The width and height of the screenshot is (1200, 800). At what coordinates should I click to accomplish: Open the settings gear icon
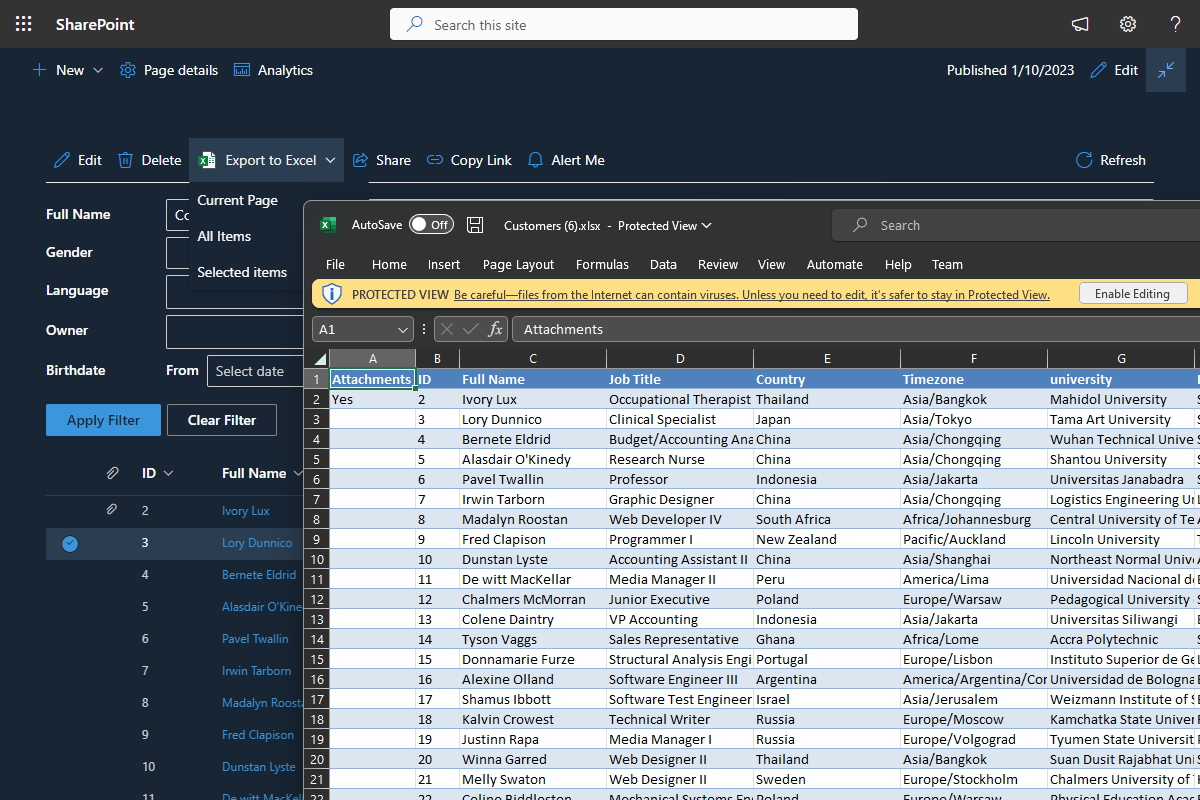click(x=1128, y=24)
